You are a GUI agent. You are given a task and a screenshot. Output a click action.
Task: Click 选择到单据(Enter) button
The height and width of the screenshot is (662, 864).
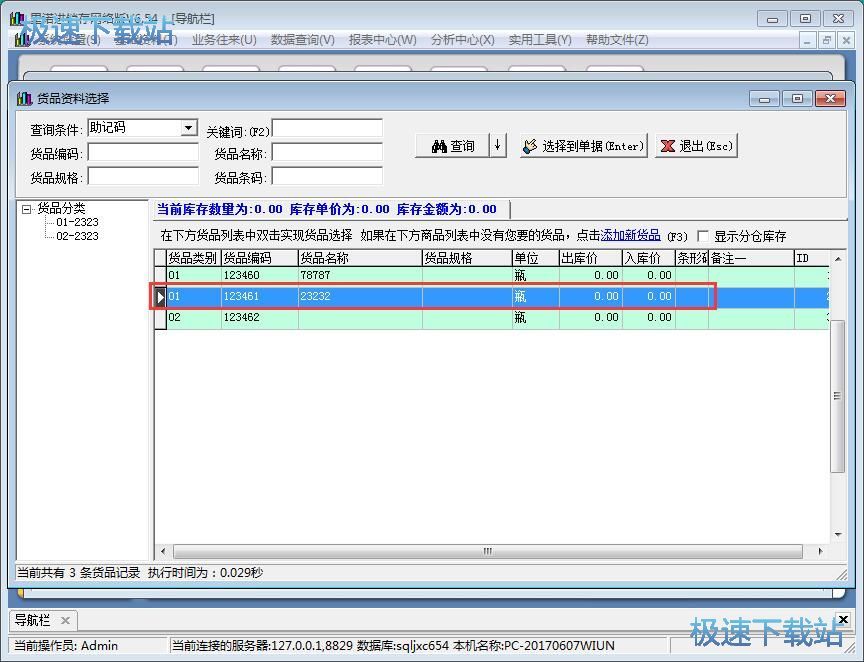pos(584,146)
